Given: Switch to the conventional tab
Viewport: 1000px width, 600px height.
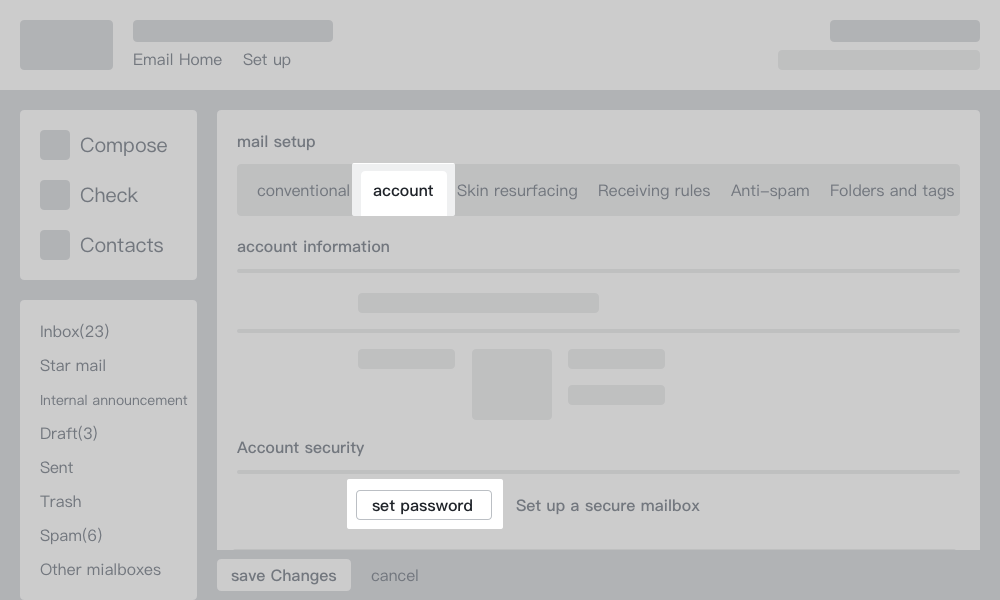Looking at the screenshot, I should coord(303,191).
